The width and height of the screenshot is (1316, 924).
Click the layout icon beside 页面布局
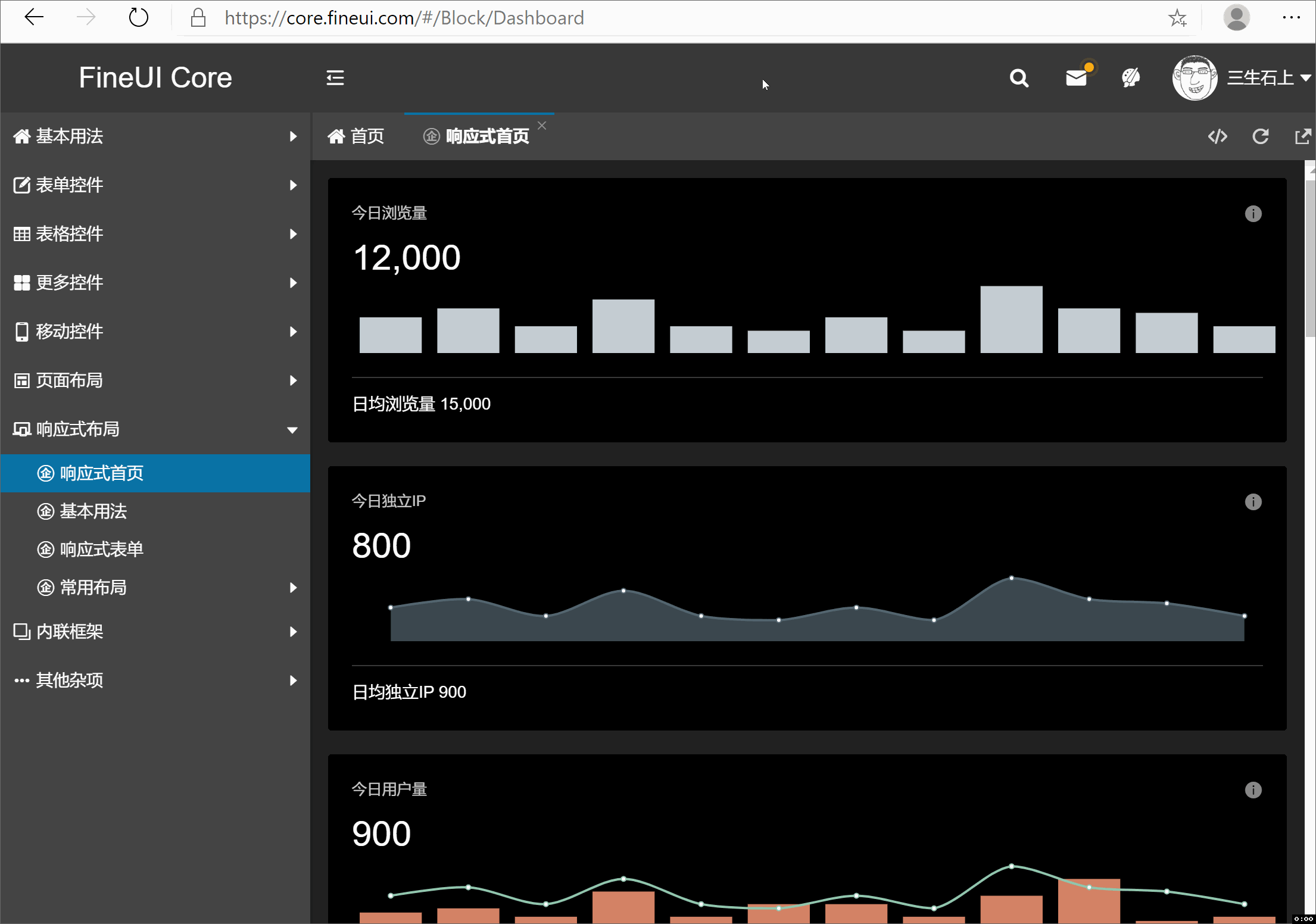pyautogui.click(x=22, y=380)
